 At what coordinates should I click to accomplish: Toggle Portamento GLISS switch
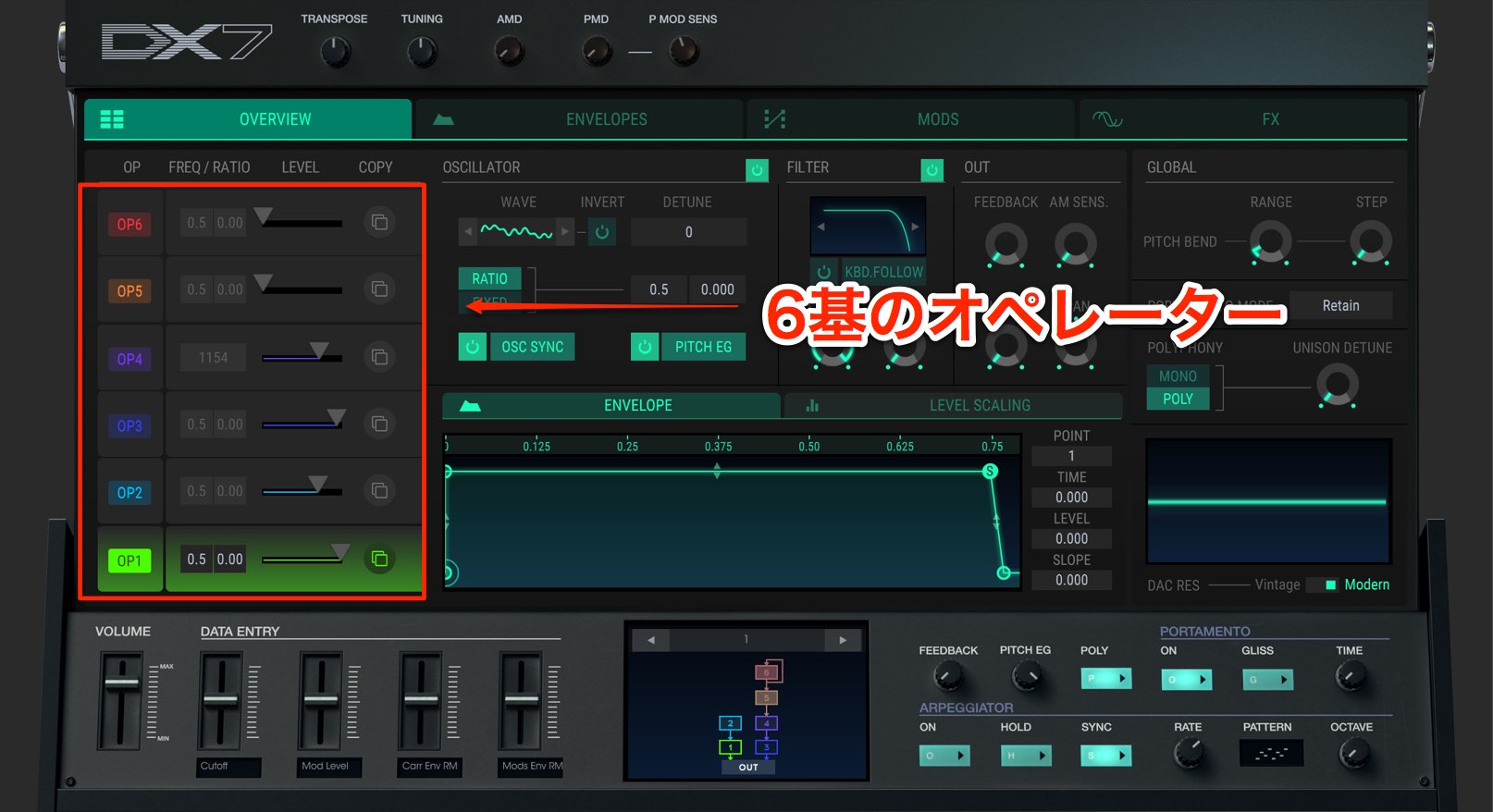point(1267,680)
